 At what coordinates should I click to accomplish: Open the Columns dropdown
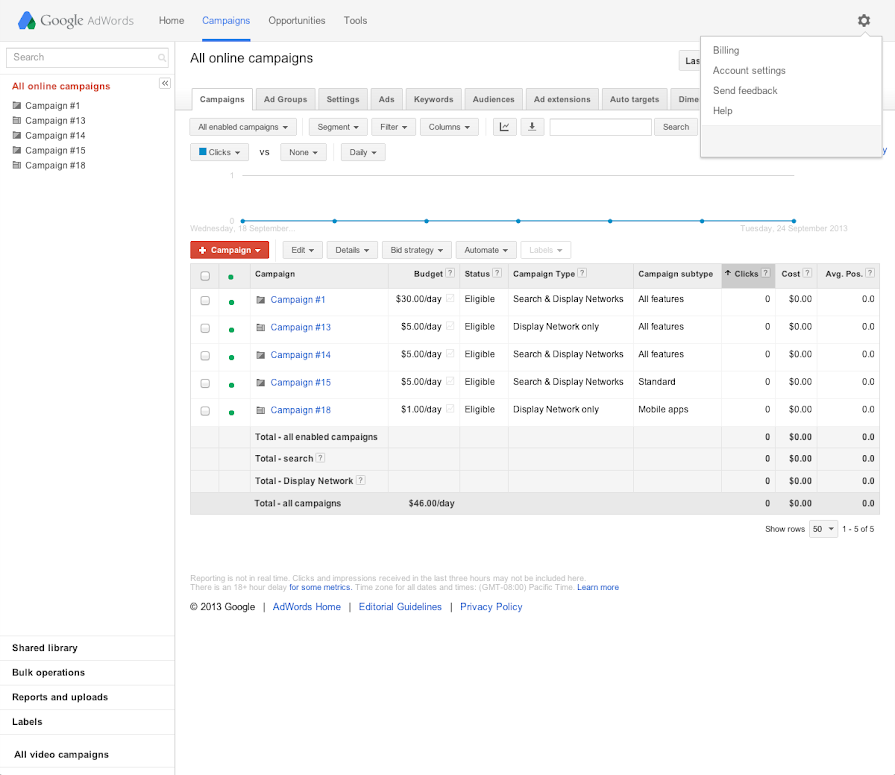[449, 127]
